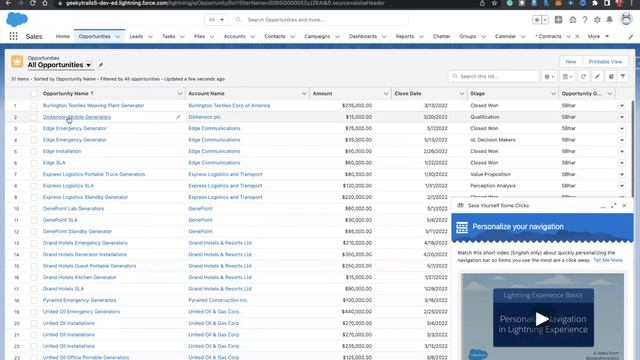The height and width of the screenshot is (360, 640).
Task: Open the Display As table selector
Action: 567,76
